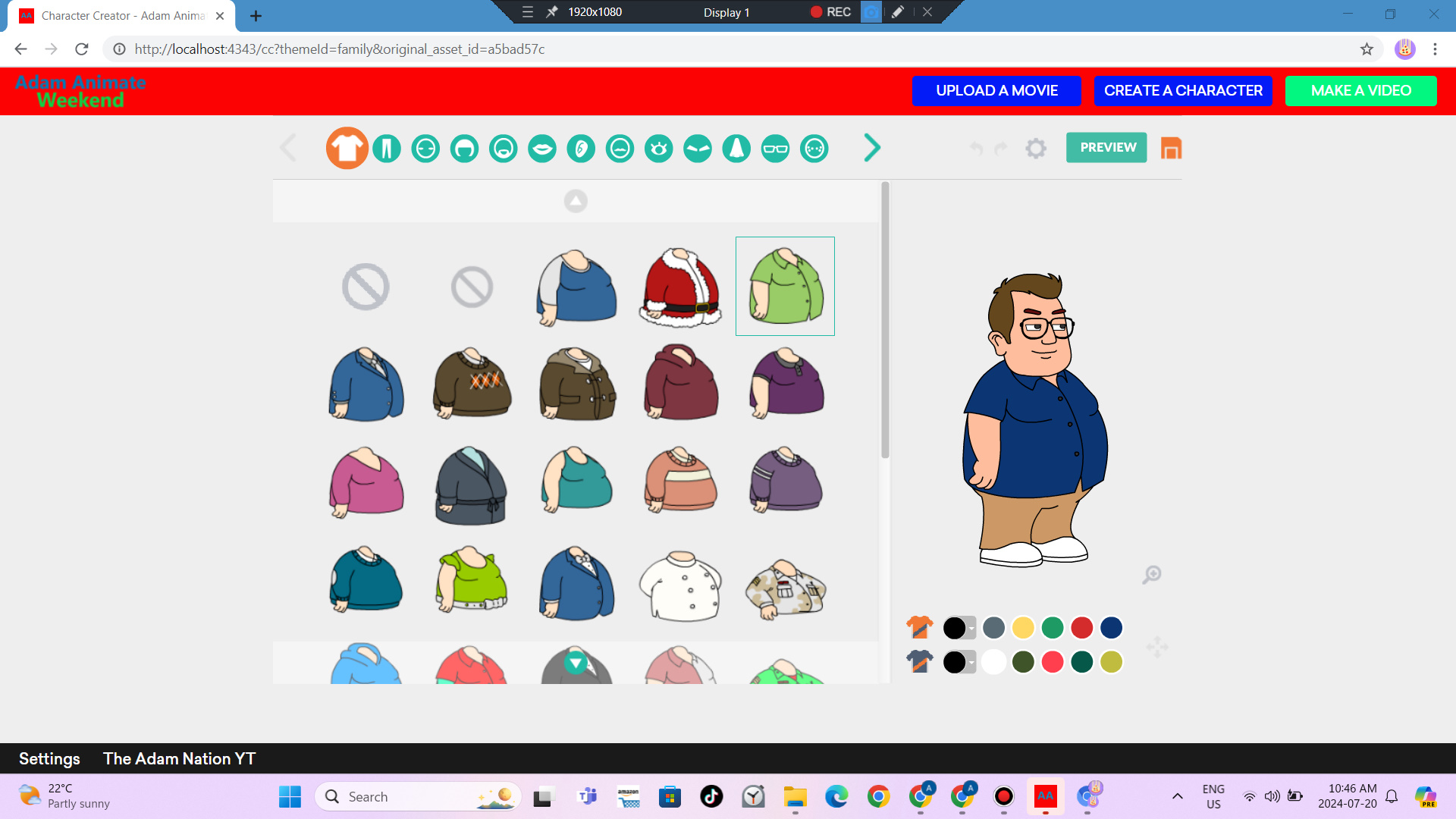The image size is (1456, 819).
Task: Pick the white undershirt color swatch
Action: [993, 662]
